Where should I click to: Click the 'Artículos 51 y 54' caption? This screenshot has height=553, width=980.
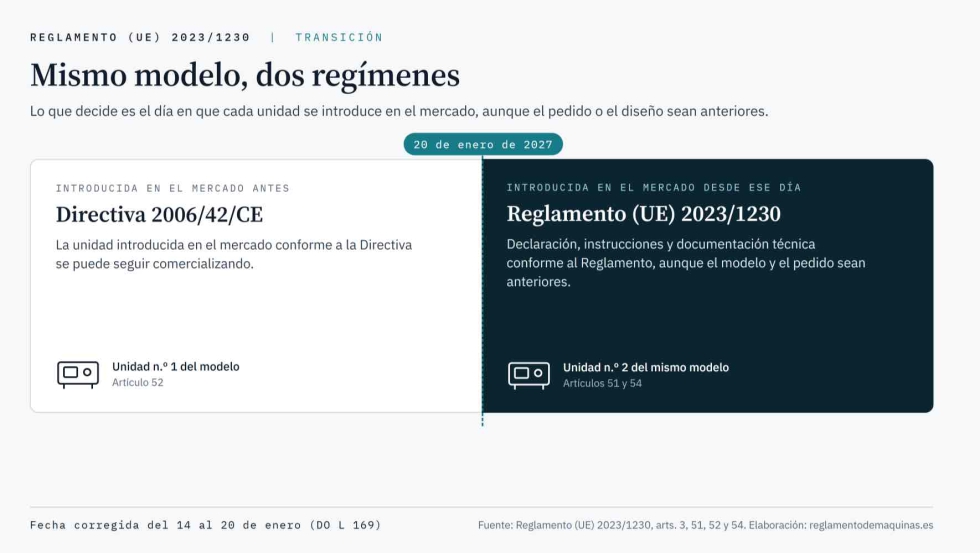click(602, 383)
